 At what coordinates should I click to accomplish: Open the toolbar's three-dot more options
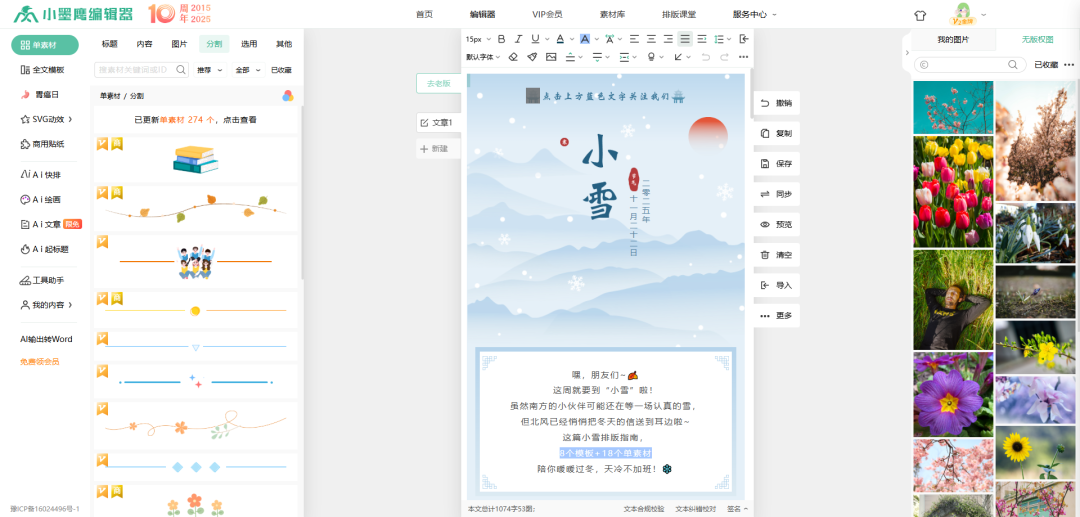click(743, 57)
